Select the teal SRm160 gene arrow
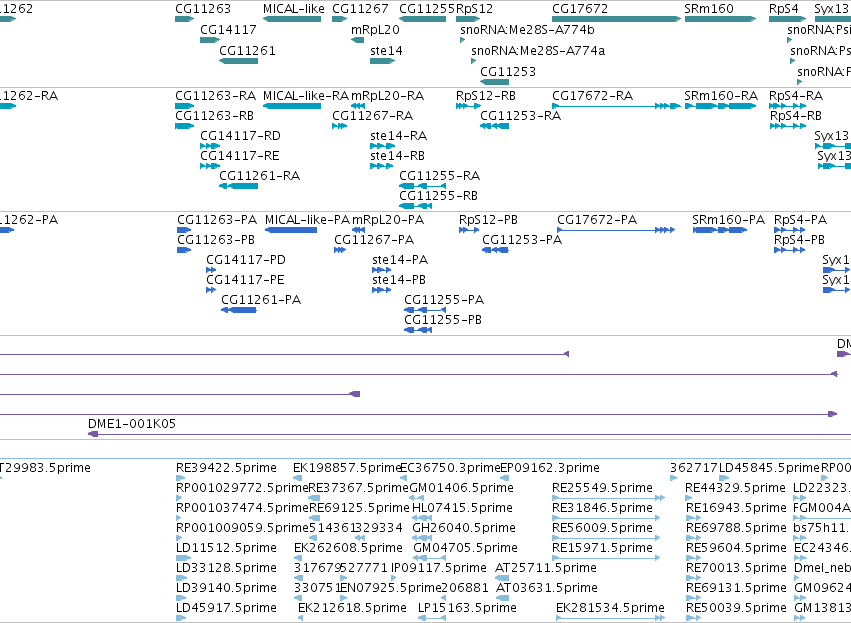This screenshot has width=851, height=623. 720,19
